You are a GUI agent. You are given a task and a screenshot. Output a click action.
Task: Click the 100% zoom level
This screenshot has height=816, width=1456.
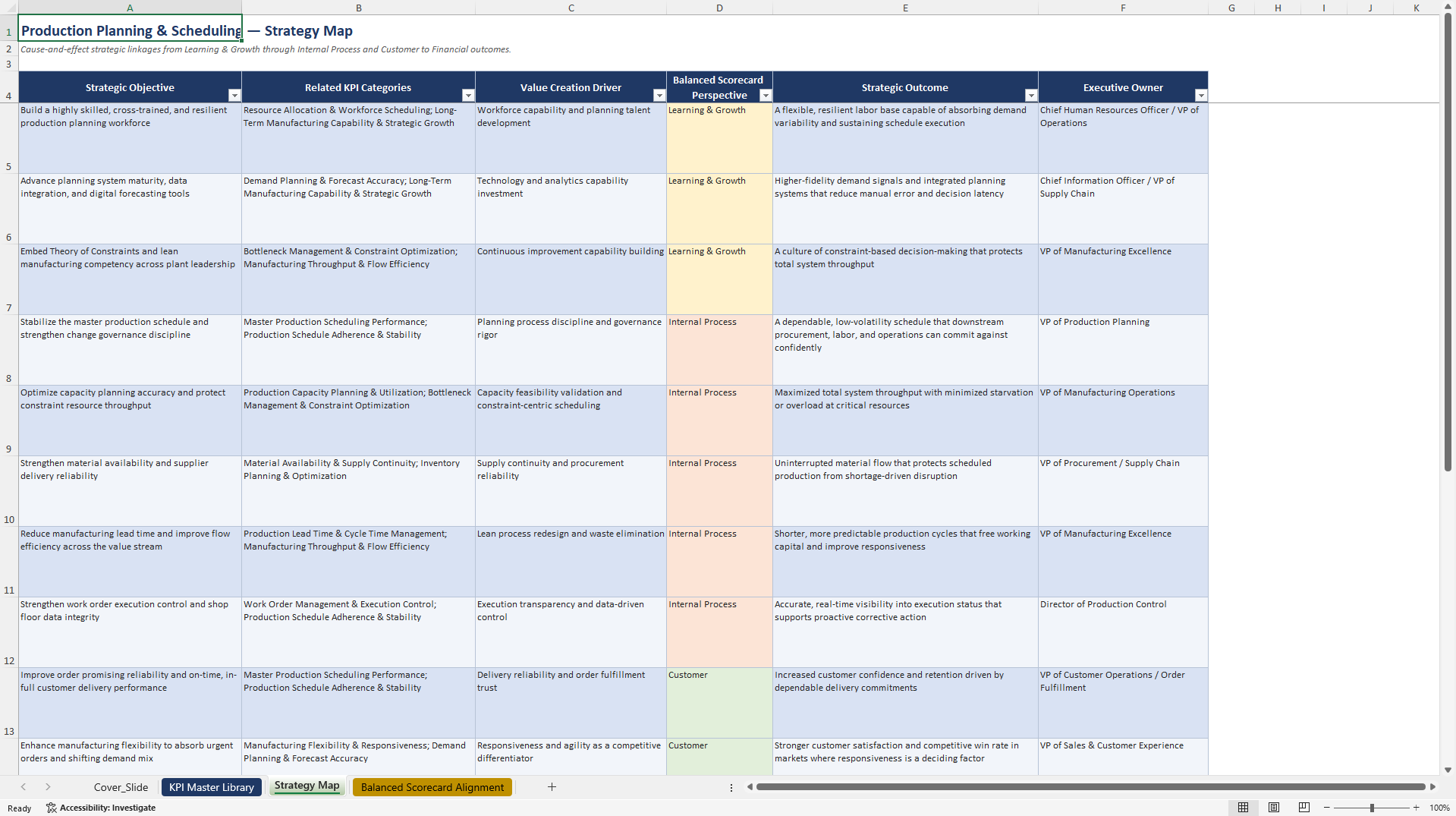click(1439, 808)
